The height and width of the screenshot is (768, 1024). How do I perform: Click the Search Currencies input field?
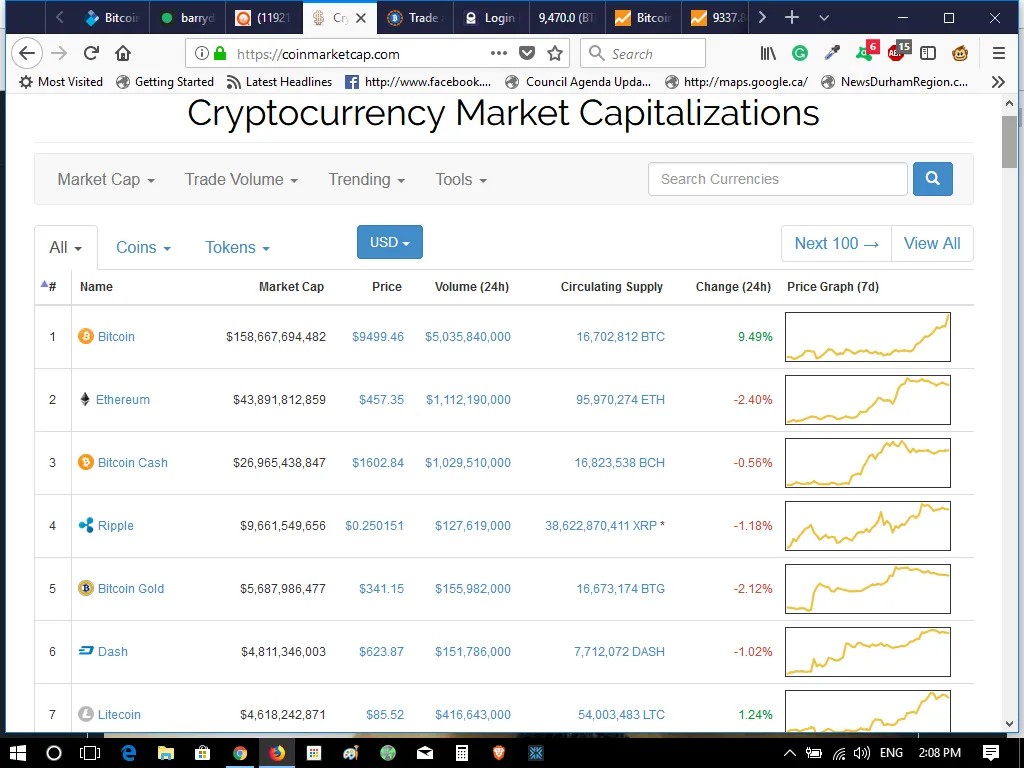(777, 179)
